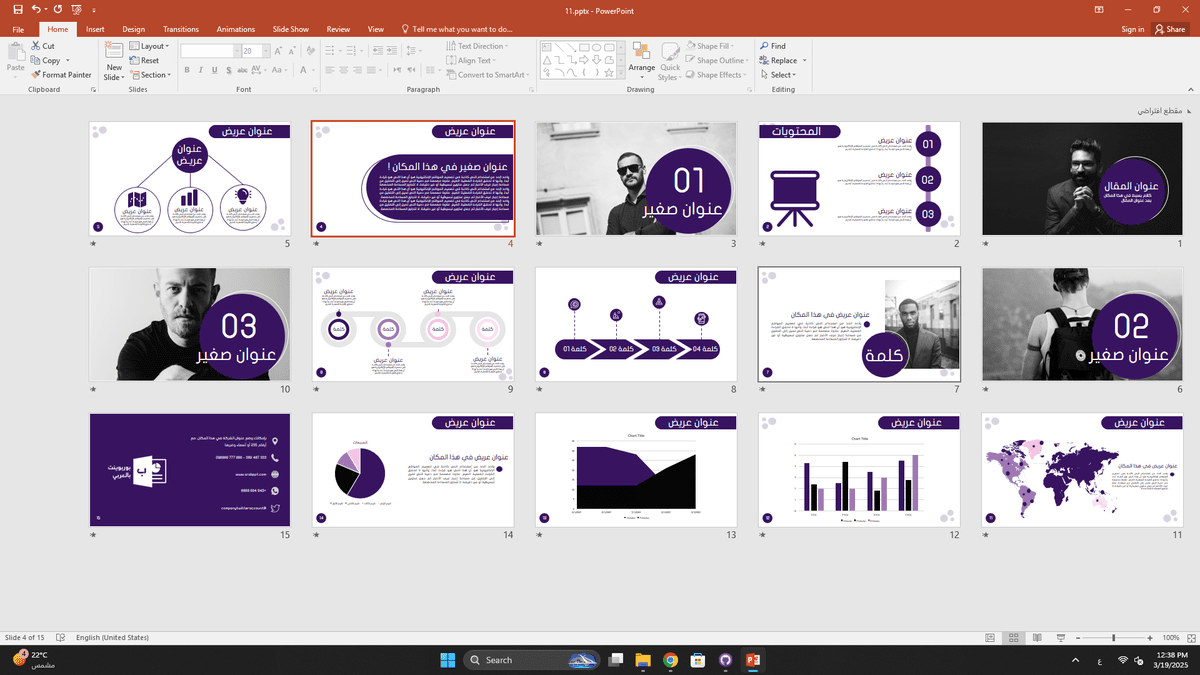This screenshot has height=675, width=1200.
Task: Click the Replace command in Editing group
Action: coord(781,60)
